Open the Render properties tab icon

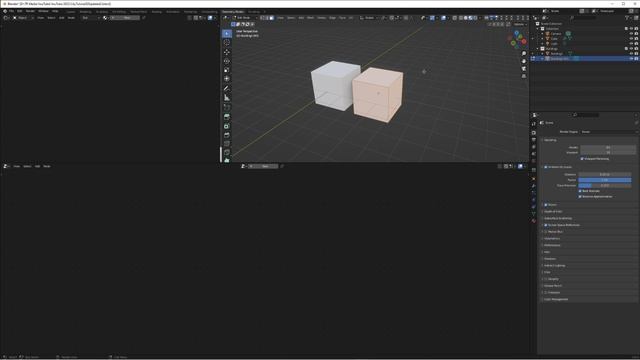(x=533, y=133)
